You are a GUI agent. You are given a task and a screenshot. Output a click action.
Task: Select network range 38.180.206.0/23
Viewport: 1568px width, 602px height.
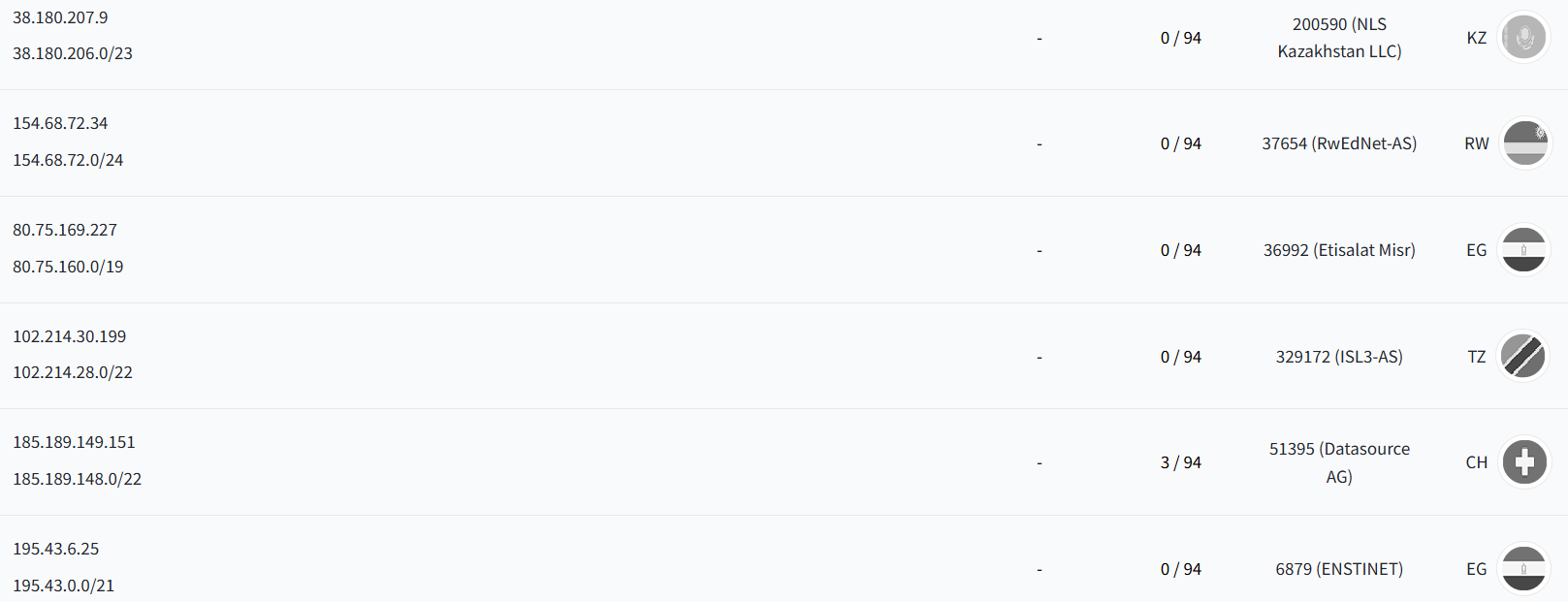(x=73, y=53)
